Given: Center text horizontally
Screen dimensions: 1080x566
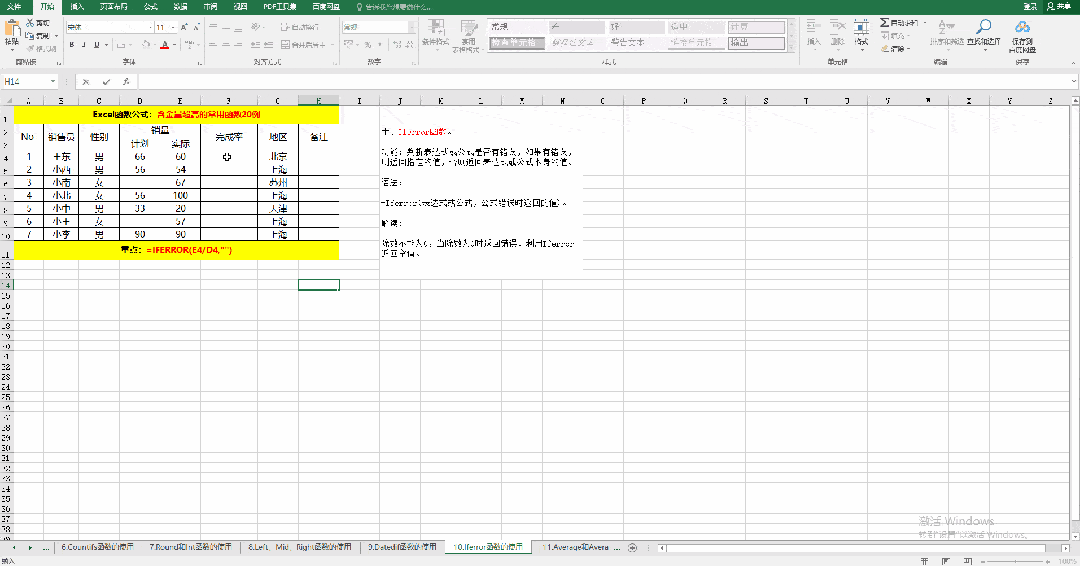Looking at the screenshot, I should pos(226,45).
